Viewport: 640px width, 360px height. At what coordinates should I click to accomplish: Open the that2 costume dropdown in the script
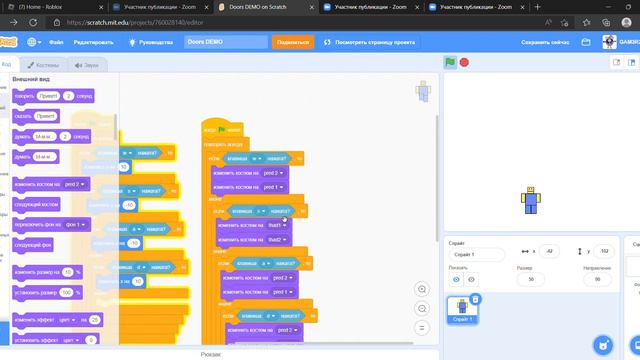click(x=278, y=240)
